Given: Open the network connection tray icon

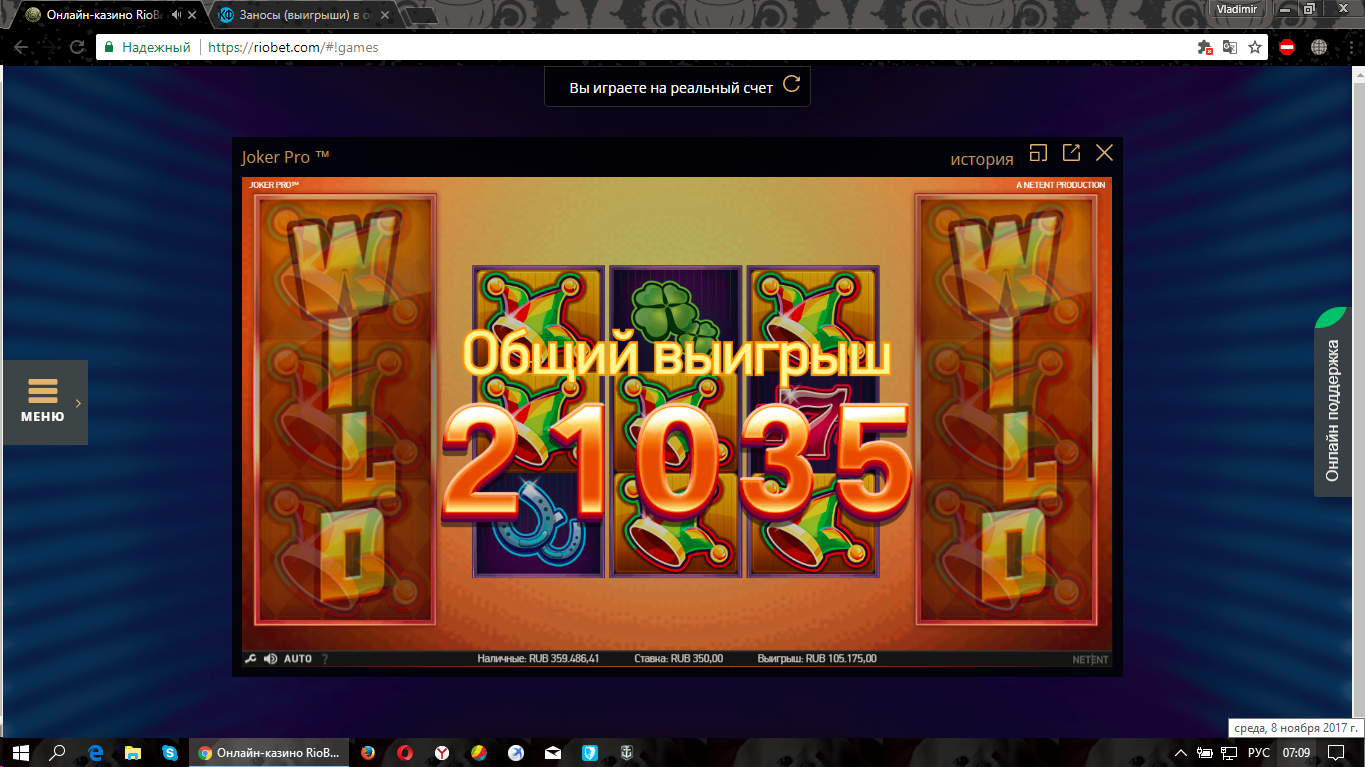Looking at the screenshot, I should (1230, 752).
